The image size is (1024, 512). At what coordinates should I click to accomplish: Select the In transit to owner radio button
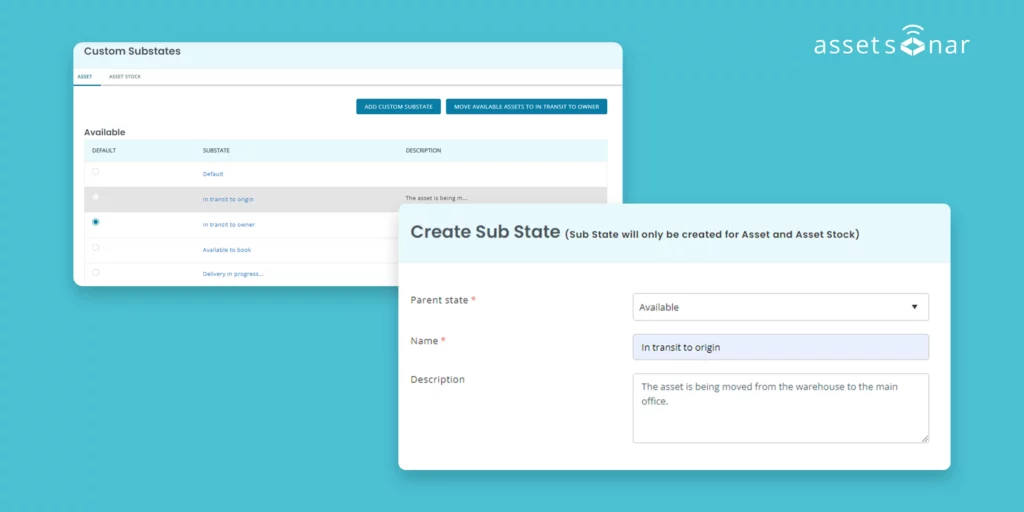pos(96,222)
